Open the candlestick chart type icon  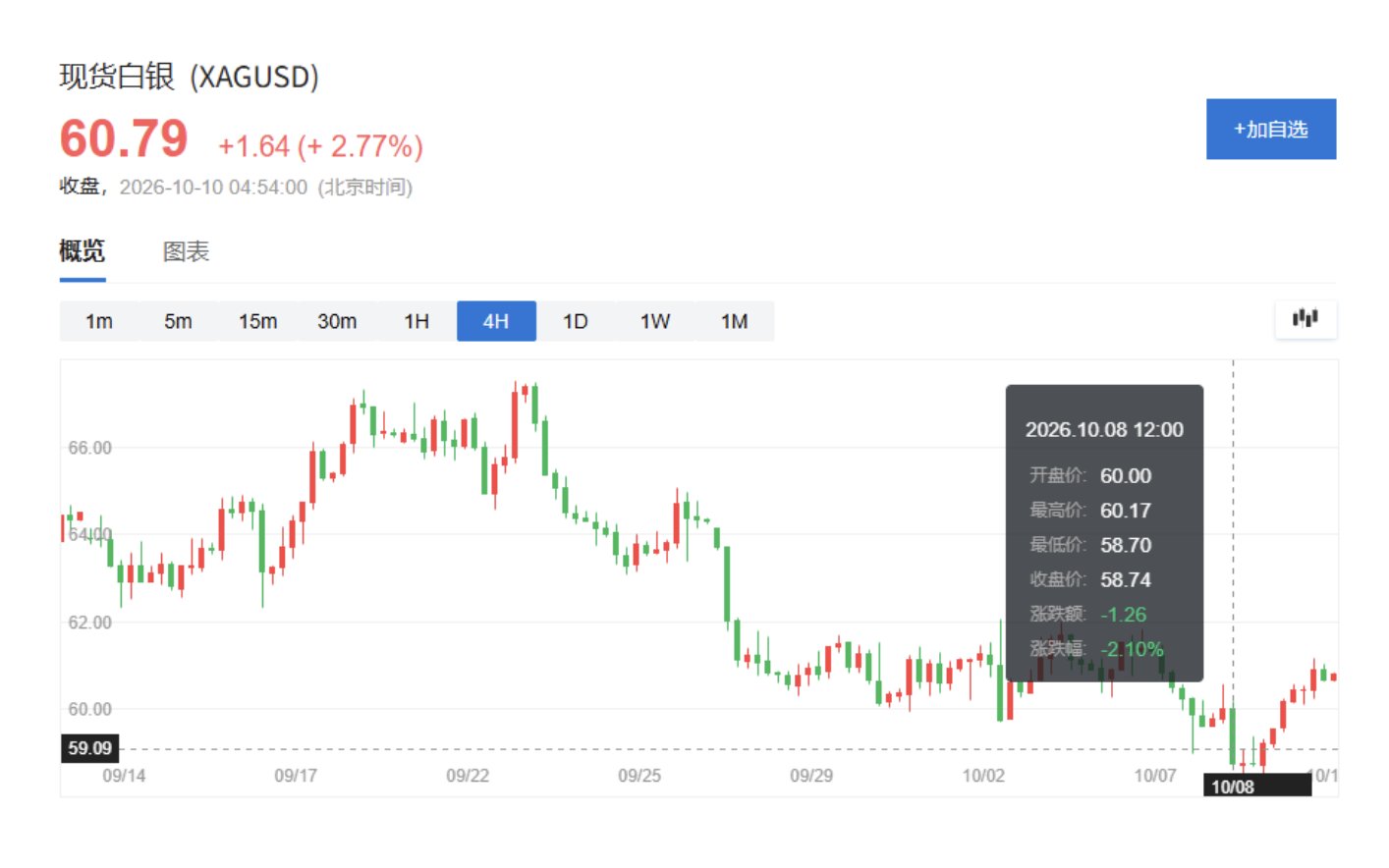tap(1306, 319)
